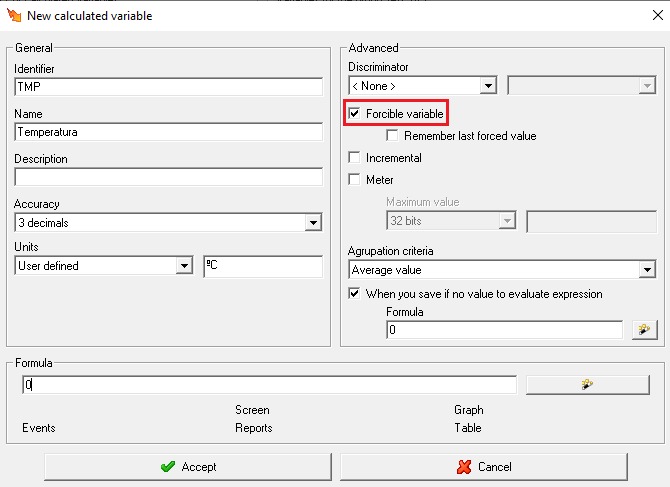Open the Discriminator dropdown

[488, 86]
